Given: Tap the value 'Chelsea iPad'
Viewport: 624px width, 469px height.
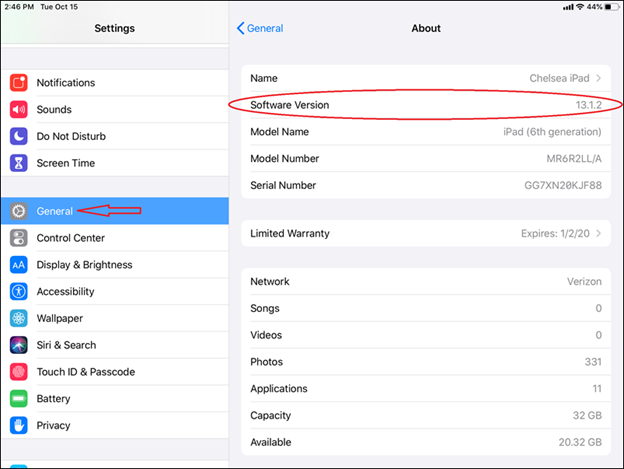Looking at the screenshot, I should click(559, 78).
